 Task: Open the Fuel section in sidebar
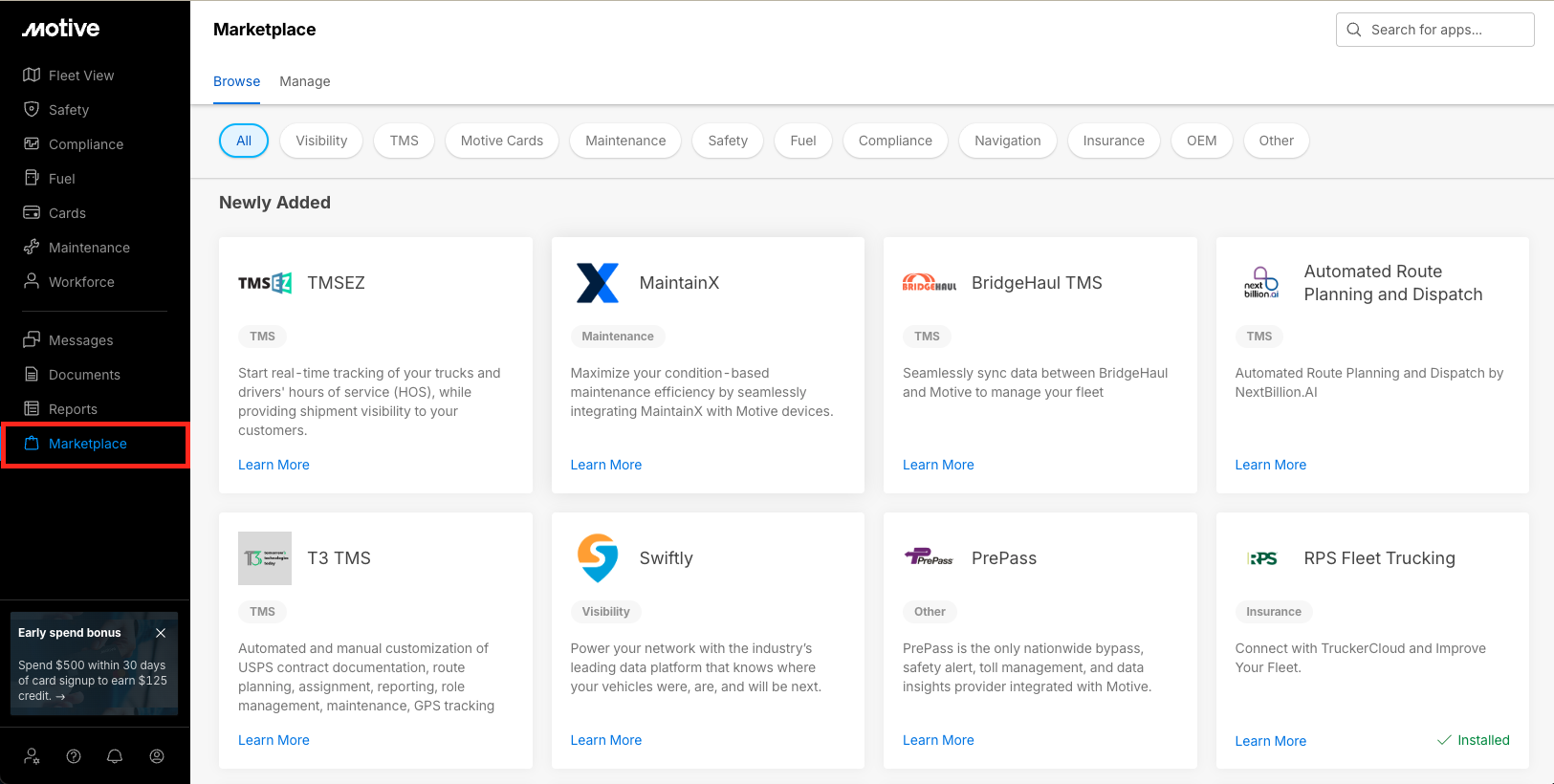coord(61,179)
